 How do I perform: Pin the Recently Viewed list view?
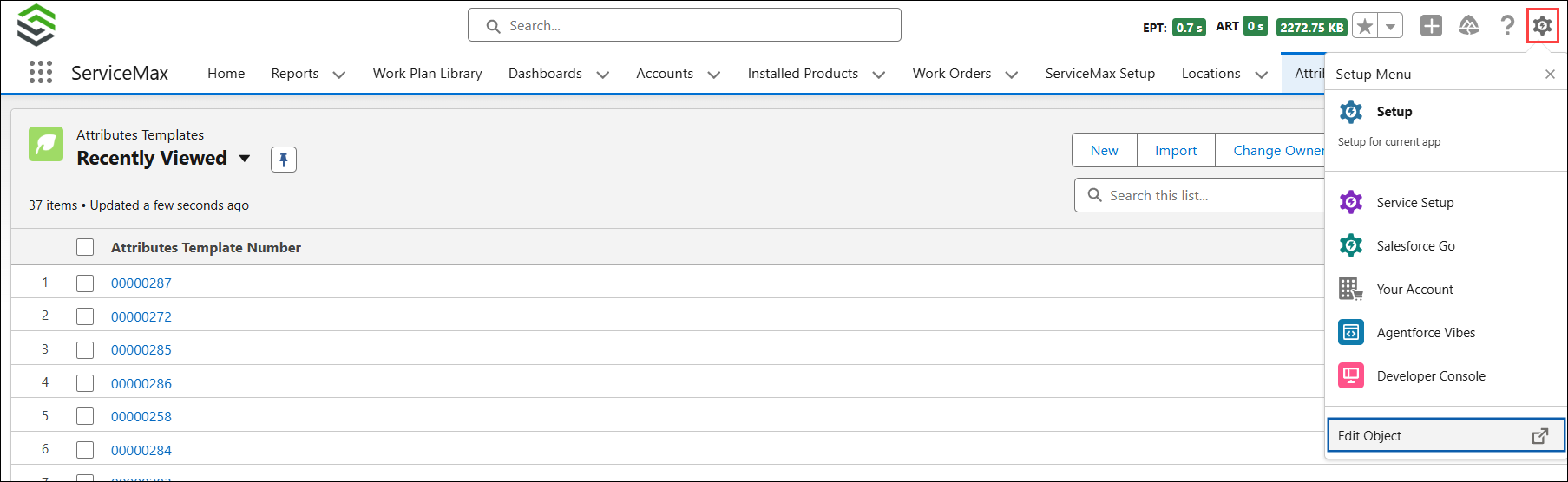[x=284, y=160]
